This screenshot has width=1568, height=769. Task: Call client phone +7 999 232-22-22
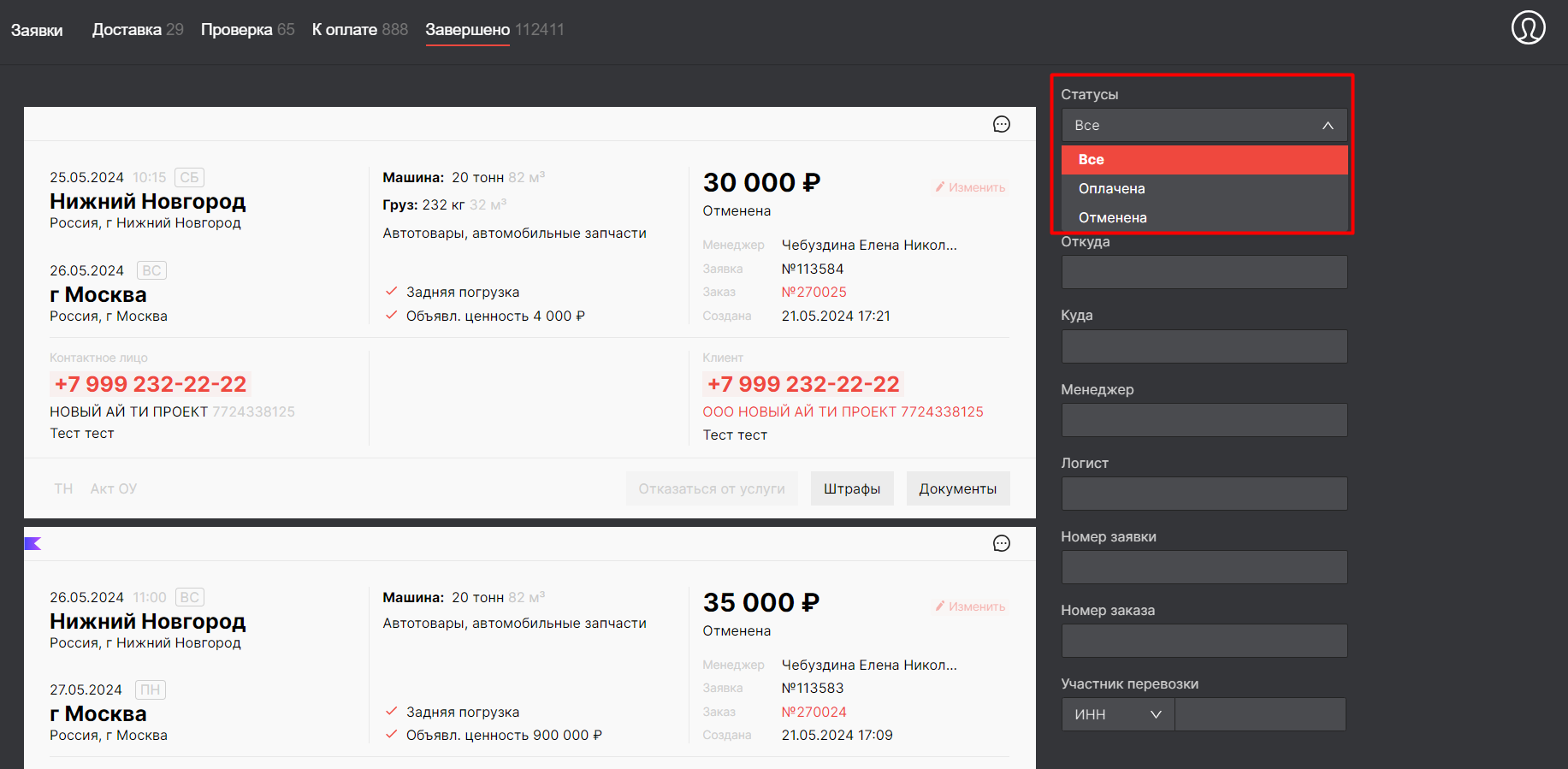pyautogui.click(x=803, y=384)
